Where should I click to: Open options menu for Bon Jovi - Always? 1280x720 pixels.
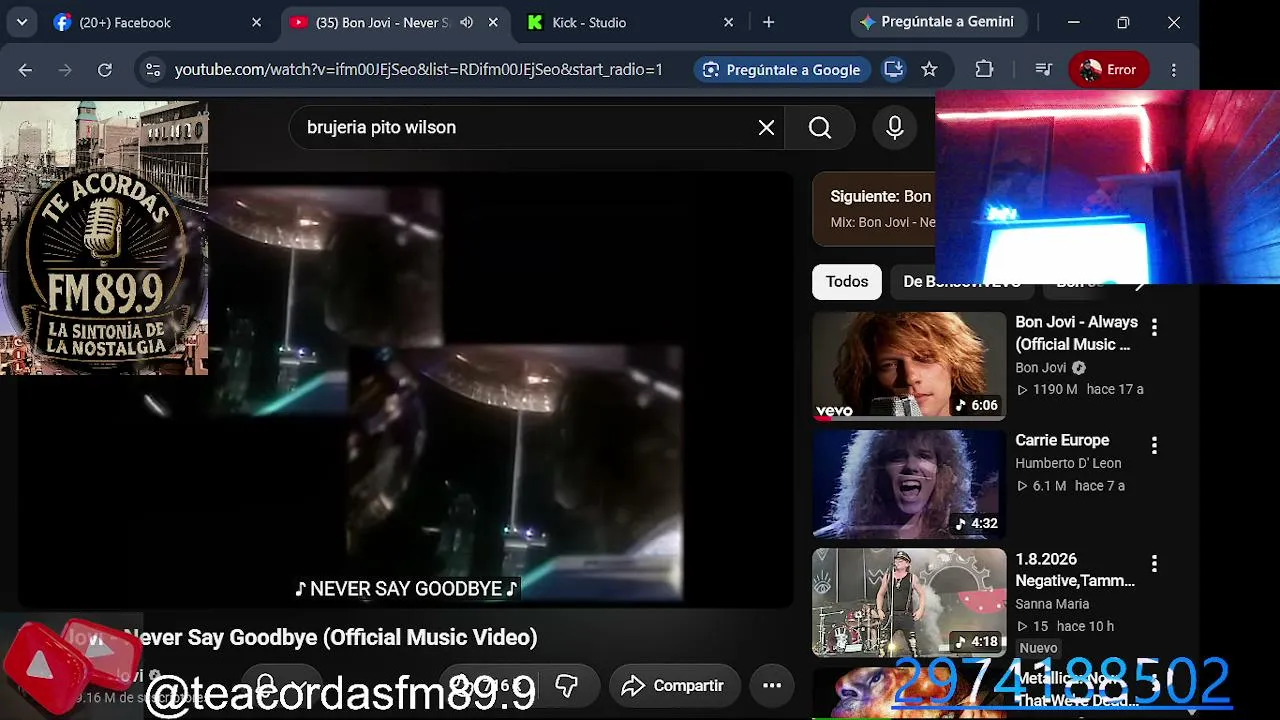(x=1154, y=327)
